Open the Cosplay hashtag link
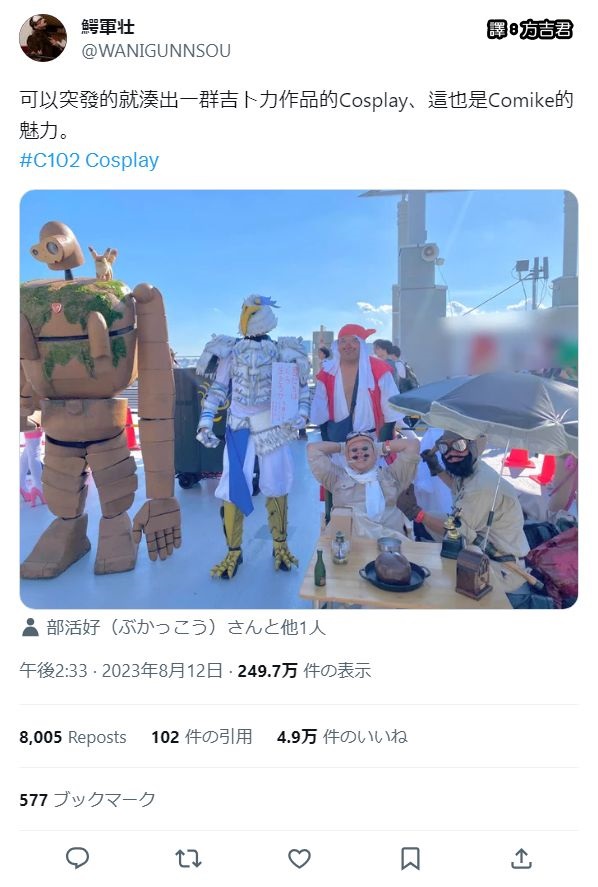This screenshot has width=598, height=887. point(122,160)
